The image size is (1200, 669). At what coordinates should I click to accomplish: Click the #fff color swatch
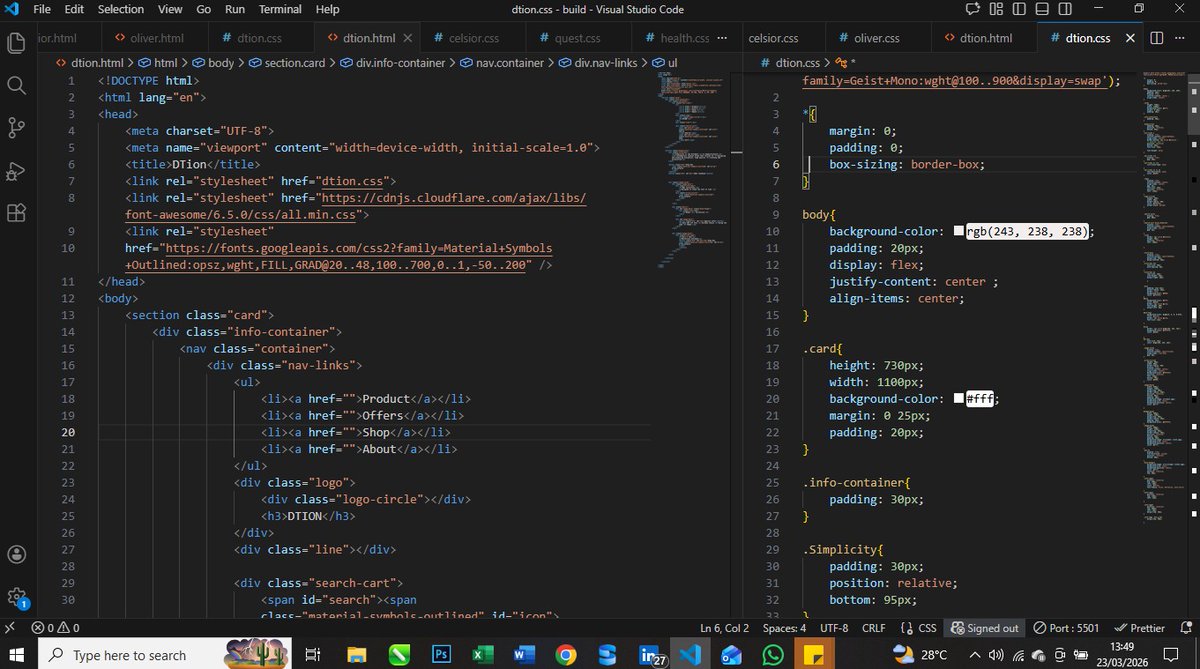coord(958,399)
